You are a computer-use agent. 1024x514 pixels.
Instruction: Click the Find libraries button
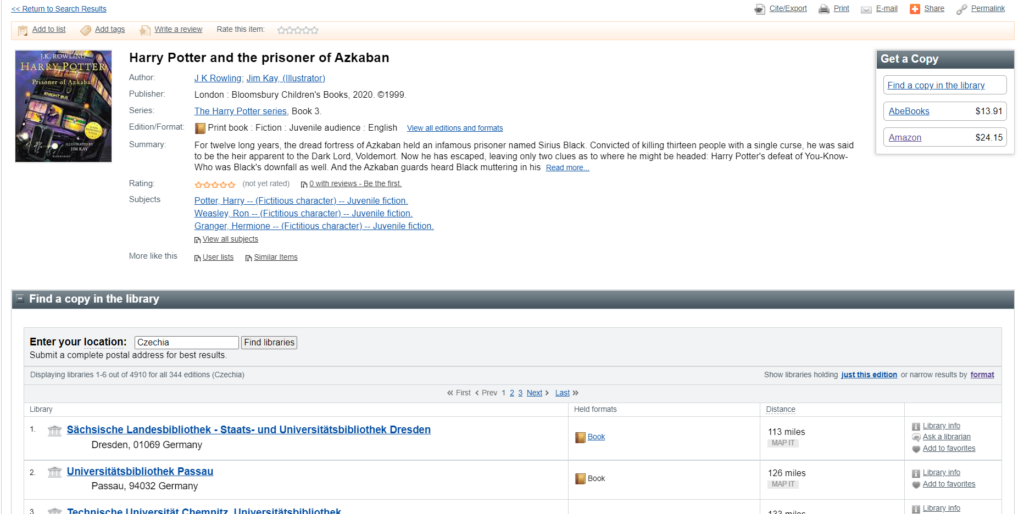(x=269, y=342)
